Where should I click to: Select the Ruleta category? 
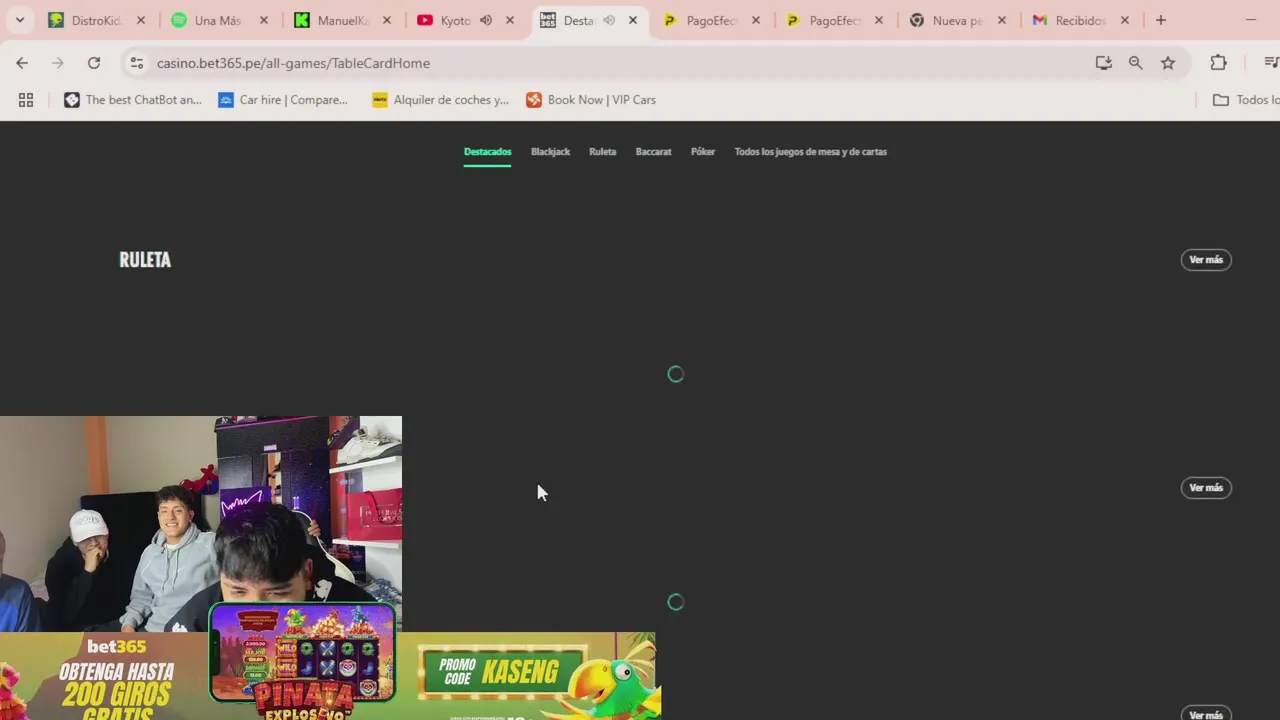pos(602,152)
